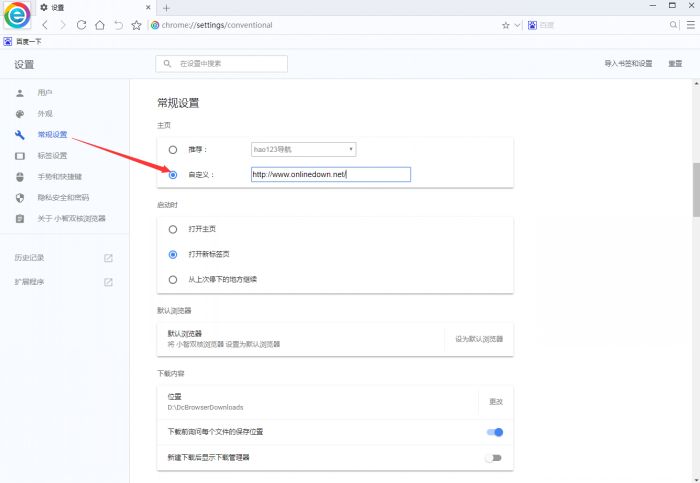This screenshot has width=700, height=483.
Task: Click the browser logo icon
Action: [x=17, y=15]
